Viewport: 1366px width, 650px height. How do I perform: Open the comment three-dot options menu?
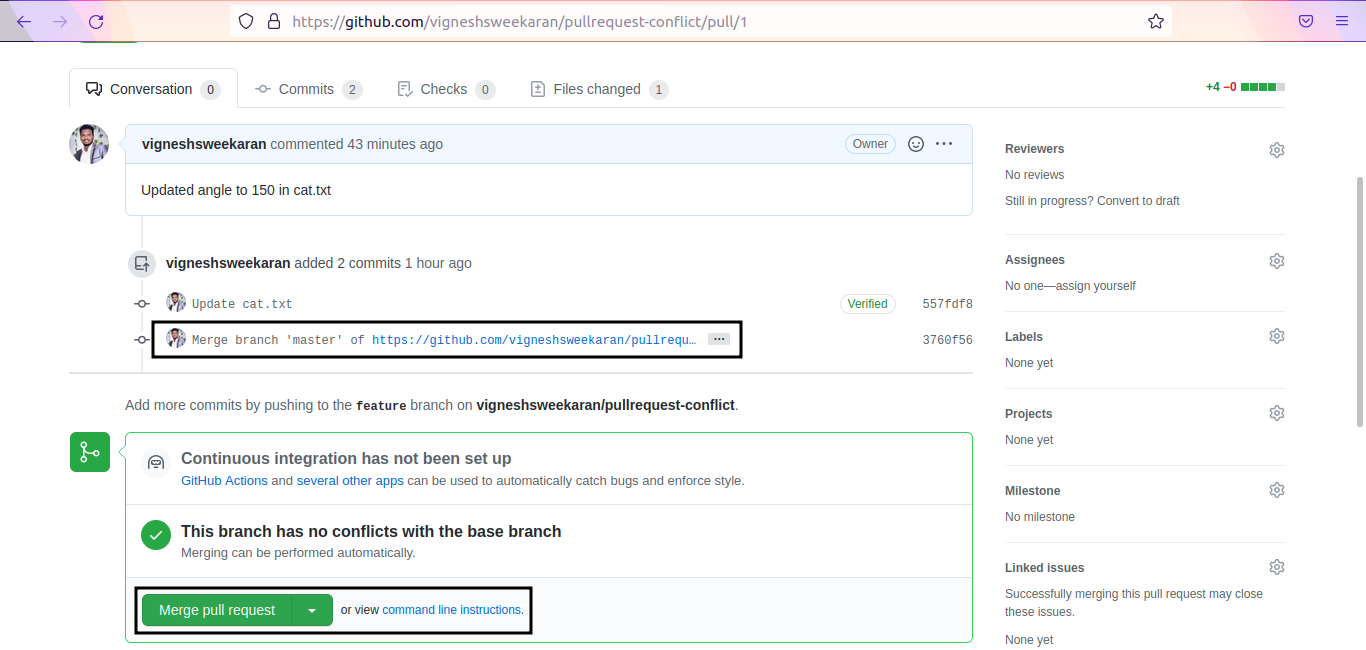click(944, 144)
